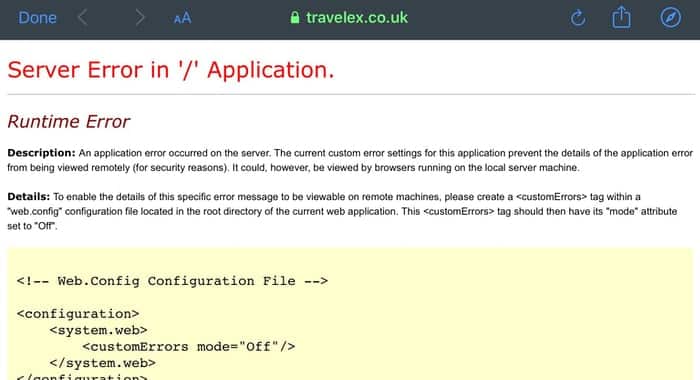The width and height of the screenshot is (700, 380).
Task: Go back with the left chevron
Action: click(x=83, y=18)
